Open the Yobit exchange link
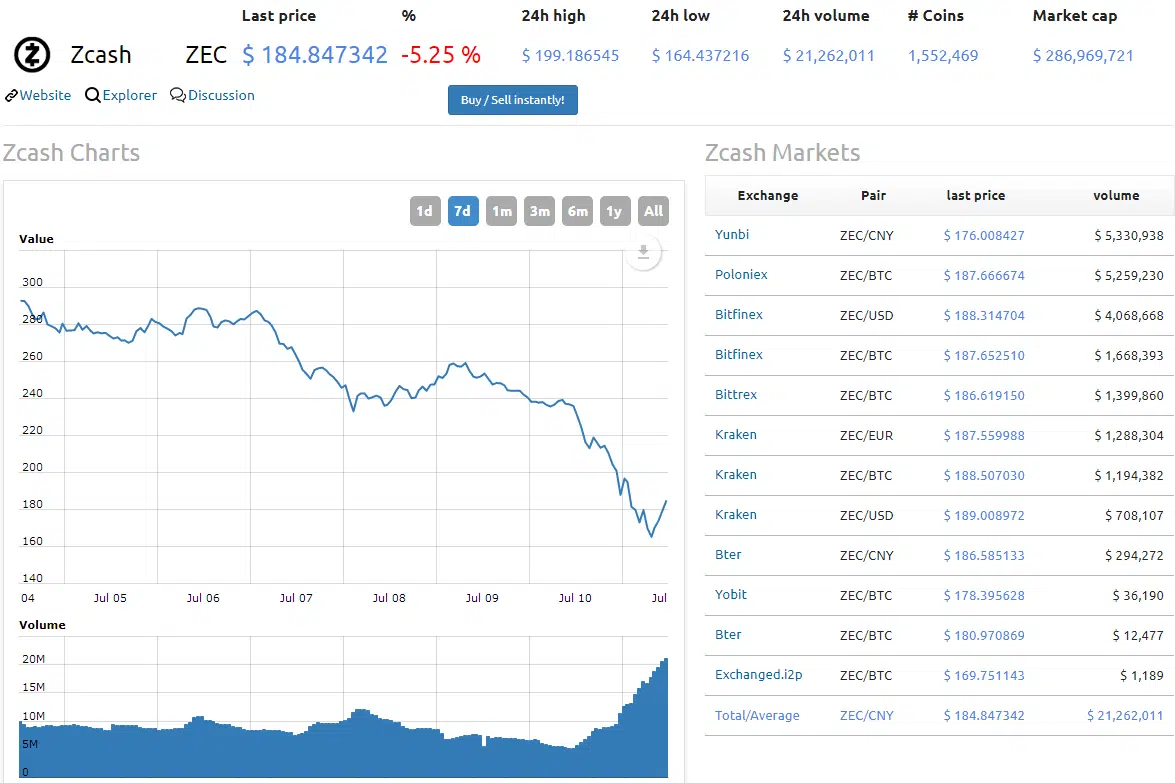The width and height of the screenshot is (1175, 783). [x=731, y=594]
